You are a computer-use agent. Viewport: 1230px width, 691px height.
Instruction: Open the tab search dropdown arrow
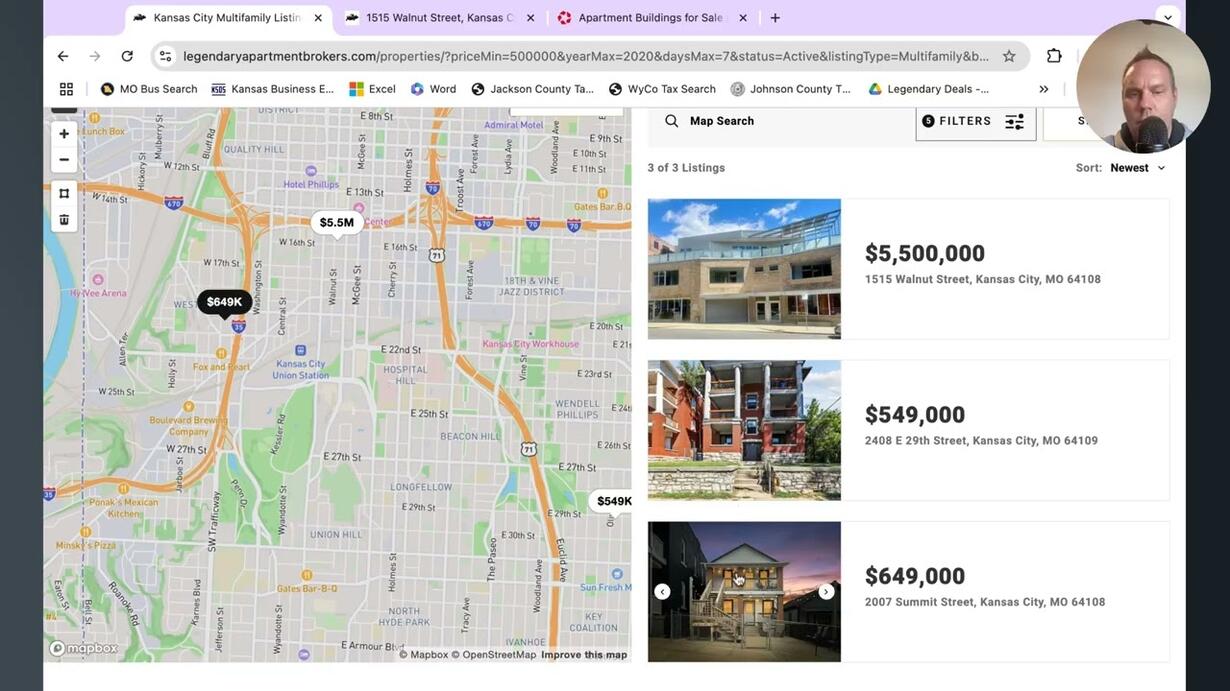pyautogui.click(x=1167, y=18)
